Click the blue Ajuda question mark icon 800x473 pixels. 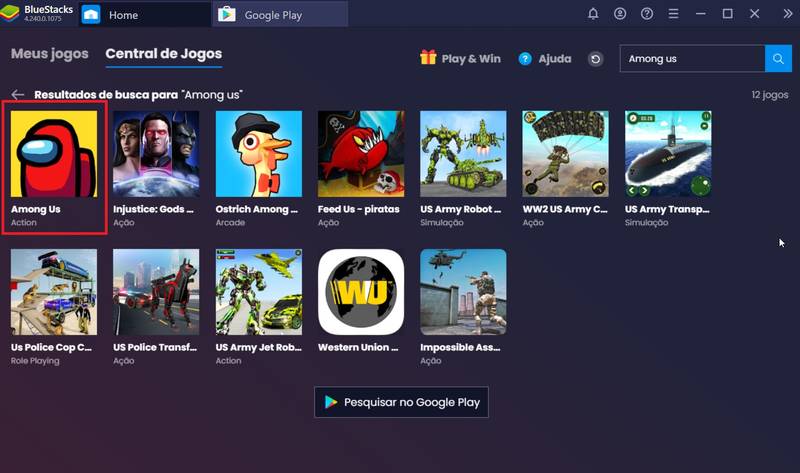pyautogui.click(x=525, y=59)
